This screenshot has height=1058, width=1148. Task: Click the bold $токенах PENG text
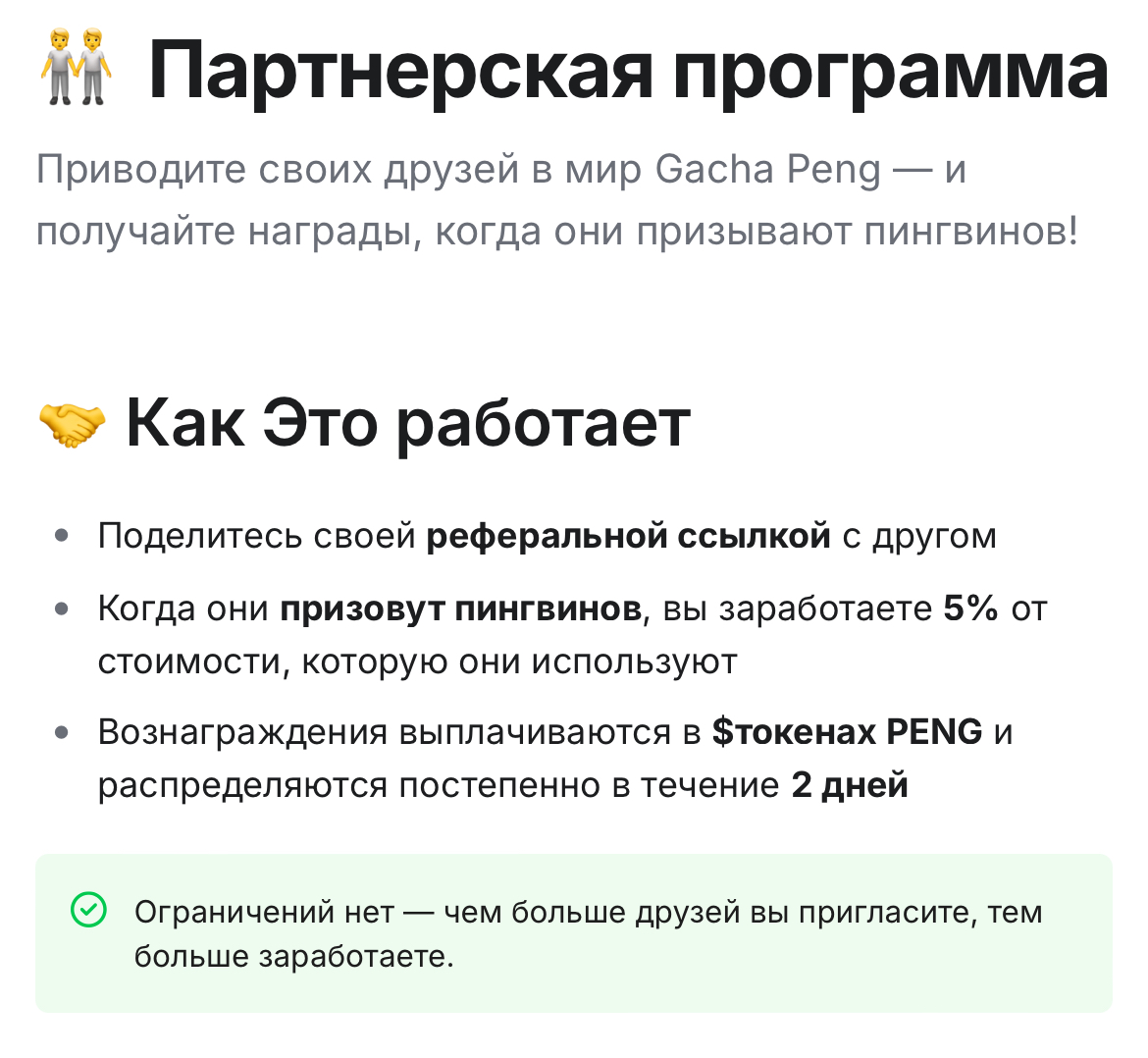tap(847, 731)
